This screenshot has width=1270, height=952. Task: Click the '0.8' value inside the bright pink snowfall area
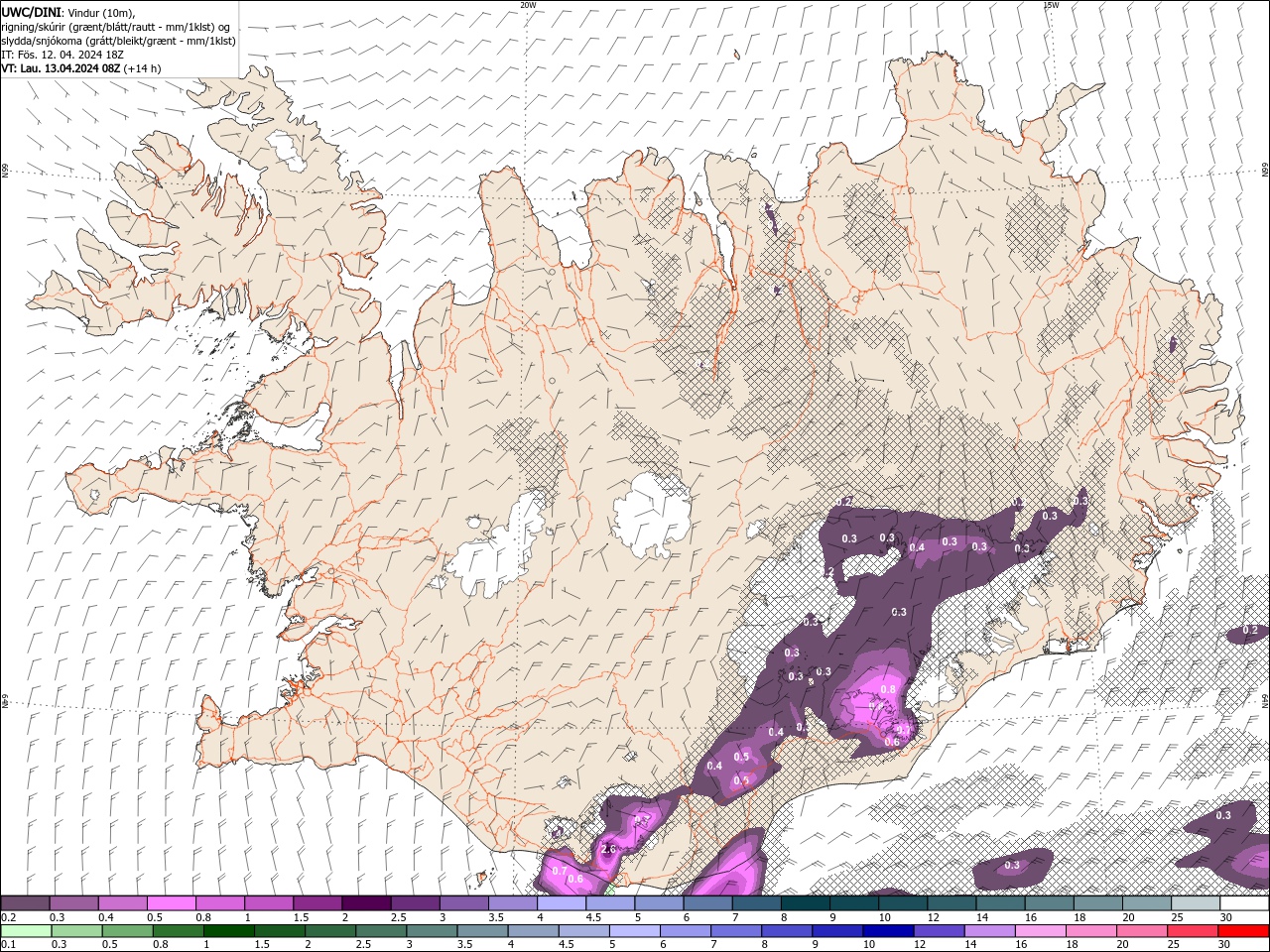[x=888, y=689]
